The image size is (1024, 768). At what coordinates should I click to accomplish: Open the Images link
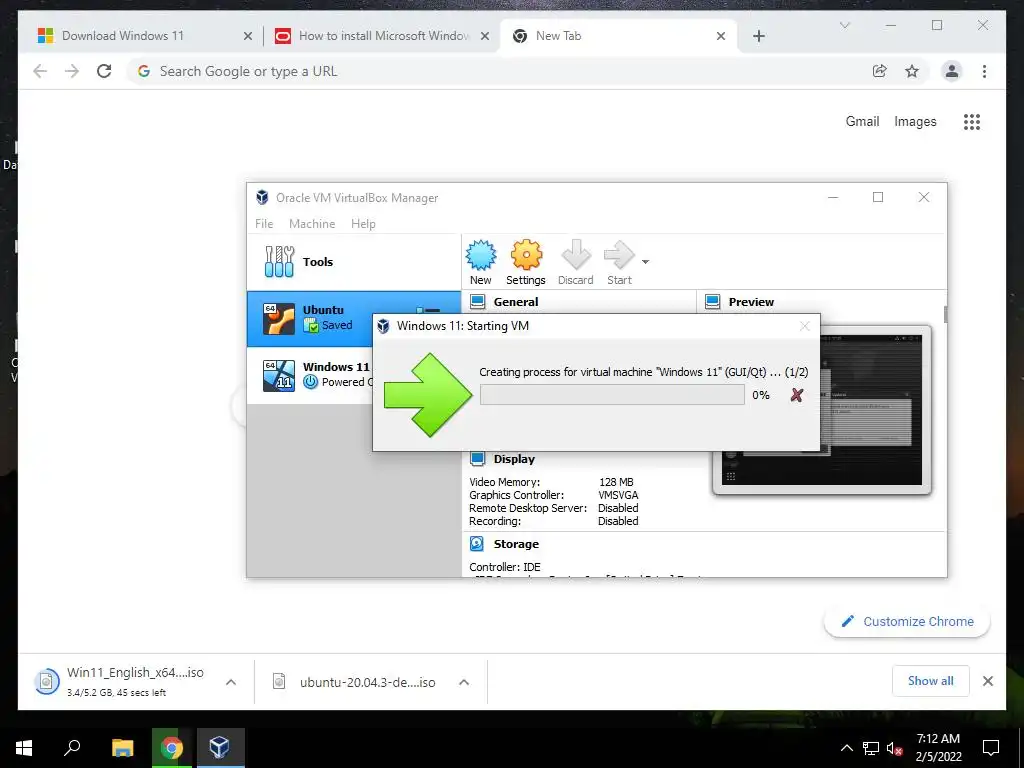tap(915, 121)
